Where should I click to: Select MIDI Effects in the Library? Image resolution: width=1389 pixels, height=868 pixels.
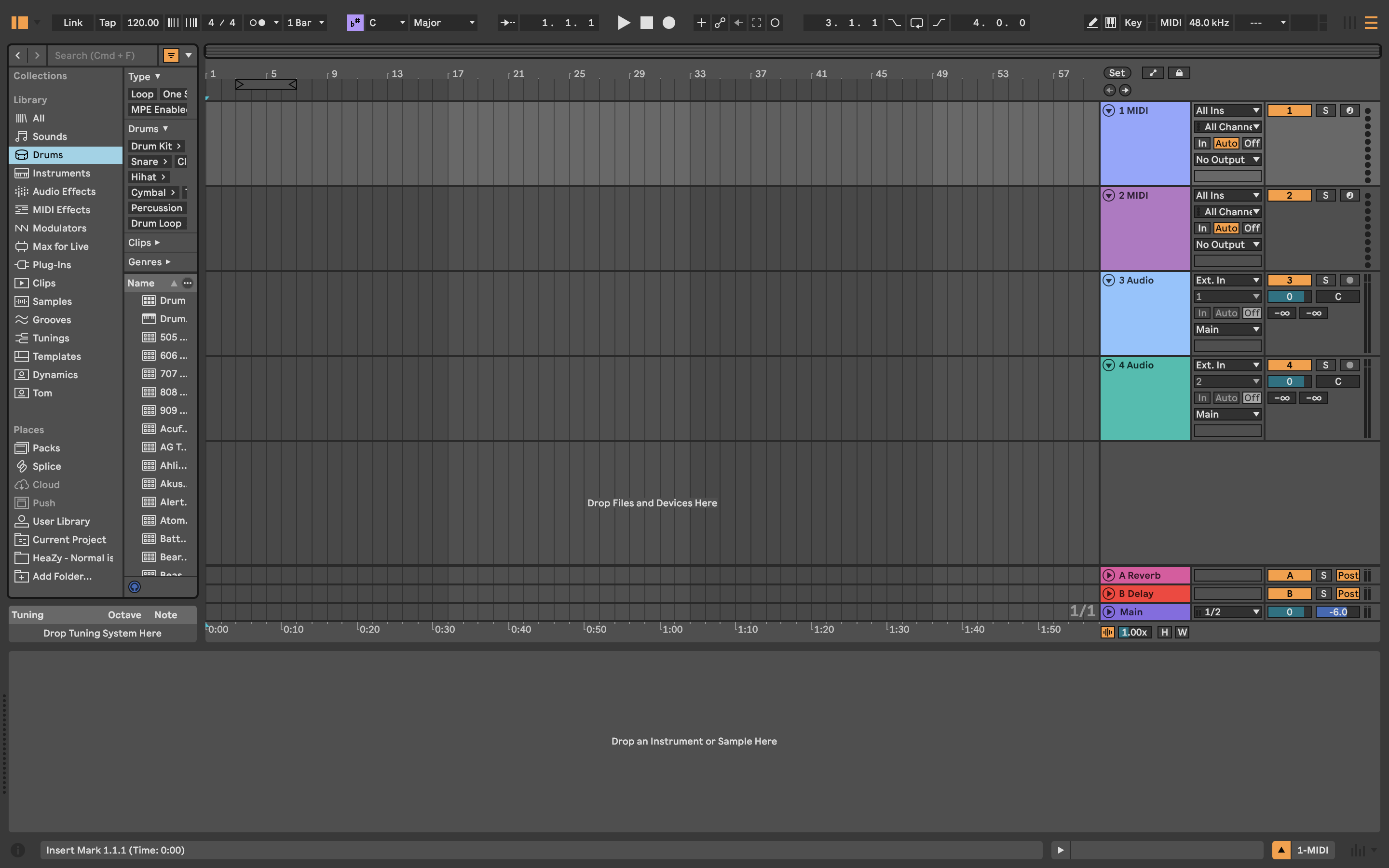(x=66, y=210)
